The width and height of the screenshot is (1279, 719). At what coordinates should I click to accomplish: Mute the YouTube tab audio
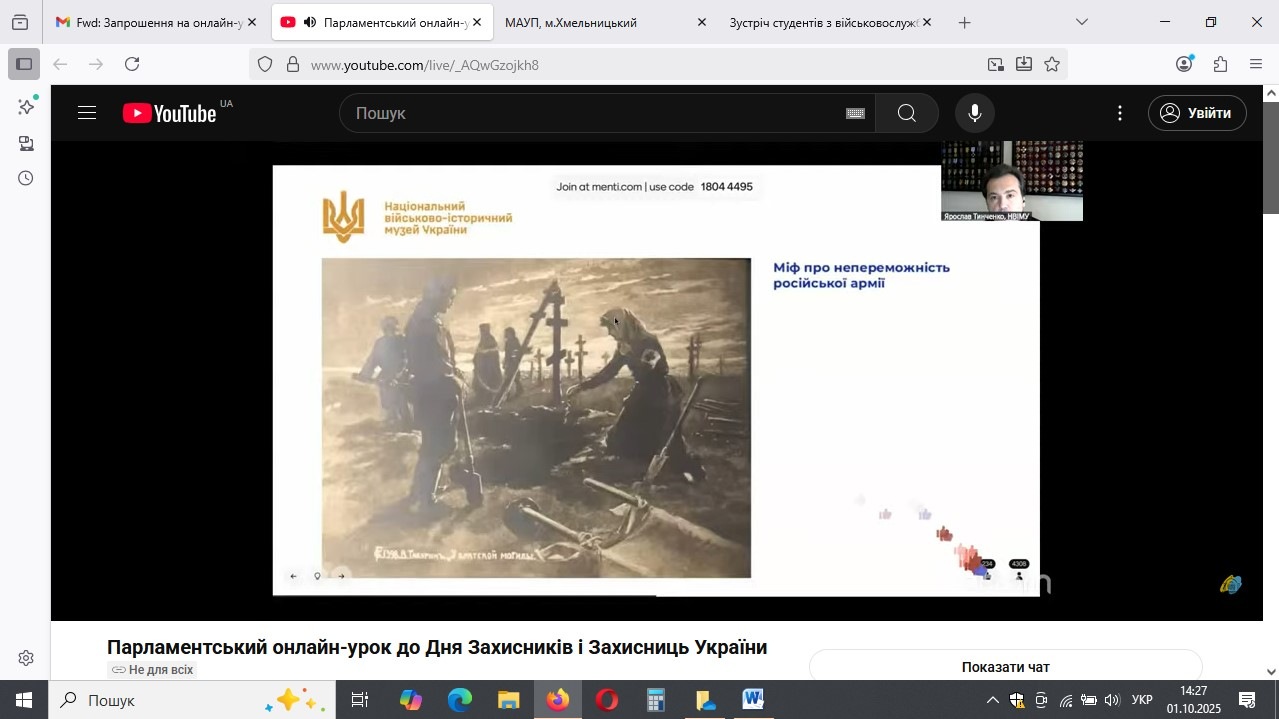[x=310, y=22]
